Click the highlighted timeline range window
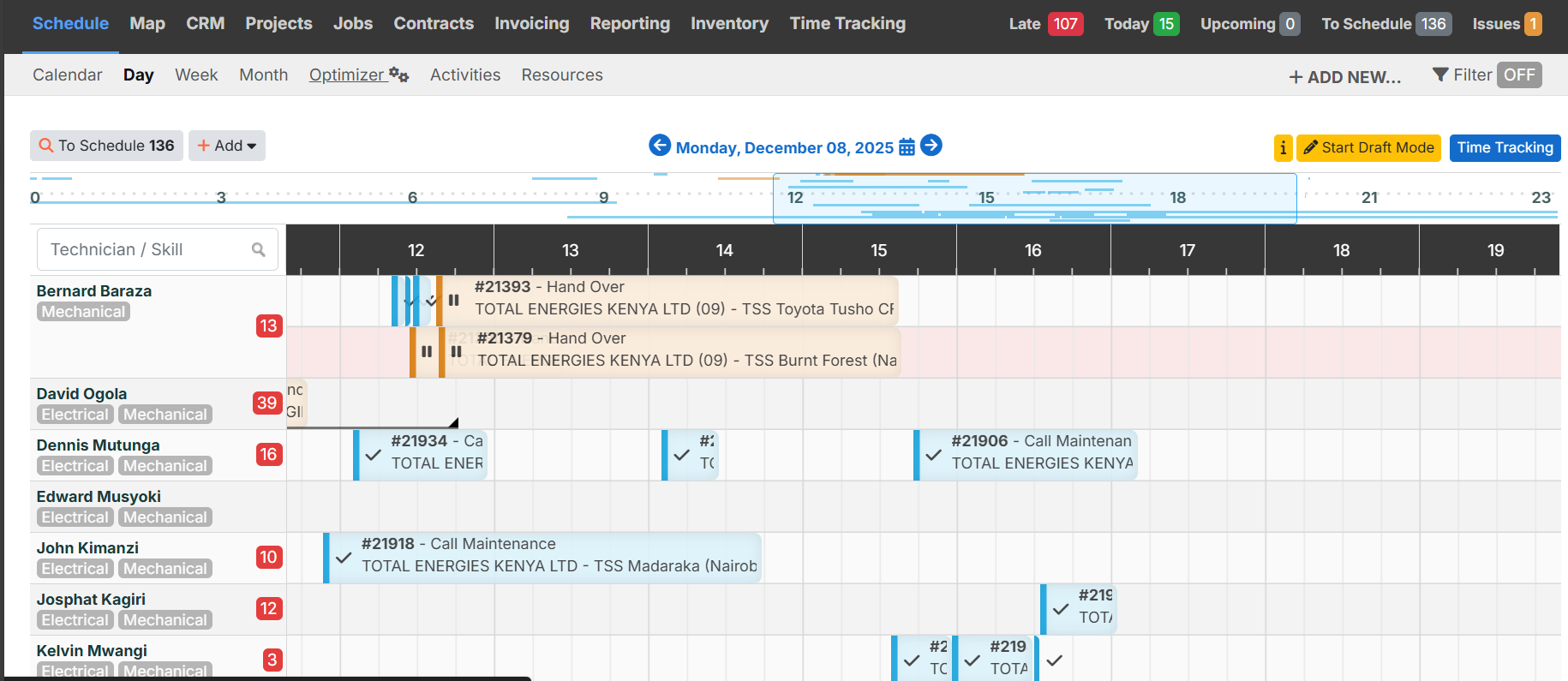The height and width of the screenshot is (681, 1568). [x=1035, y=198]
